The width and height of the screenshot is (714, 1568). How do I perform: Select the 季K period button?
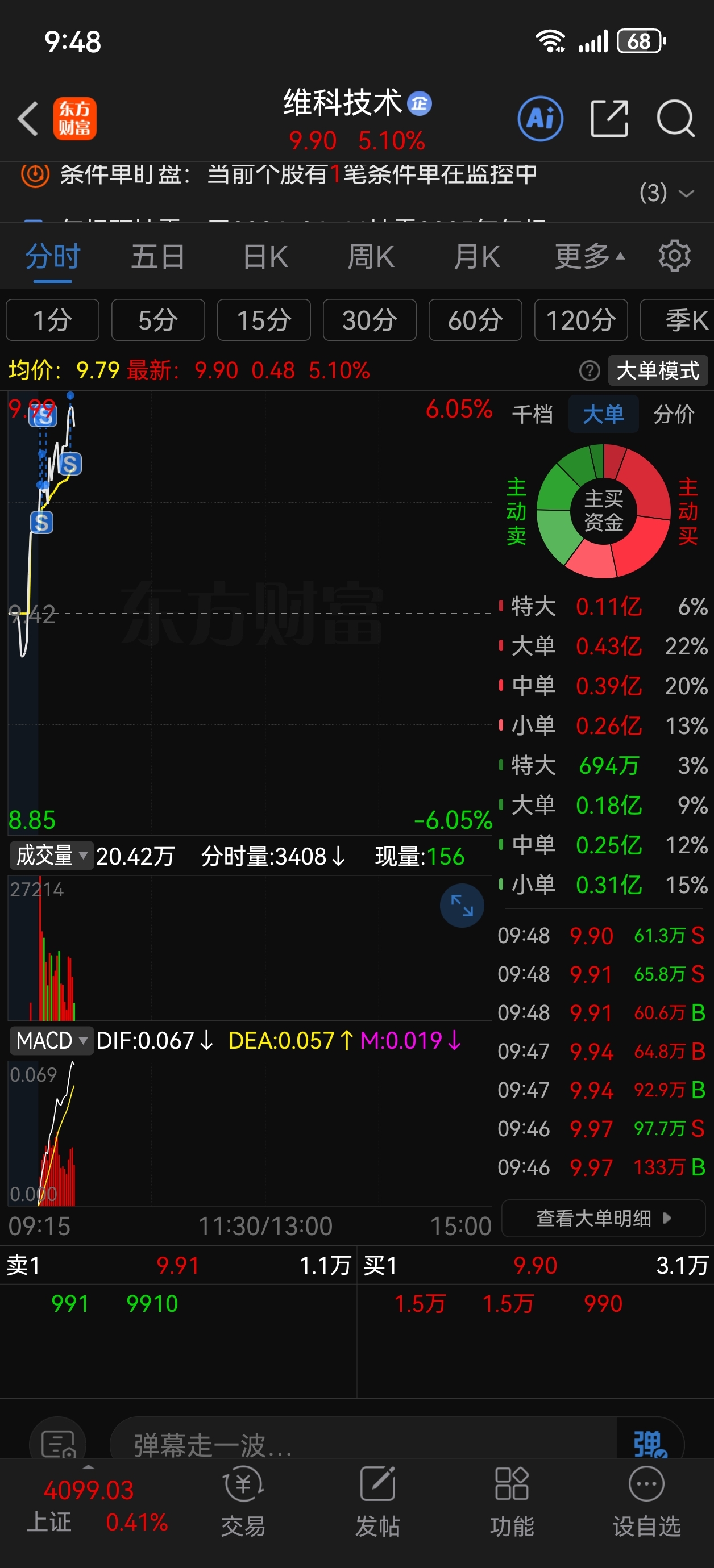[678, 319]
